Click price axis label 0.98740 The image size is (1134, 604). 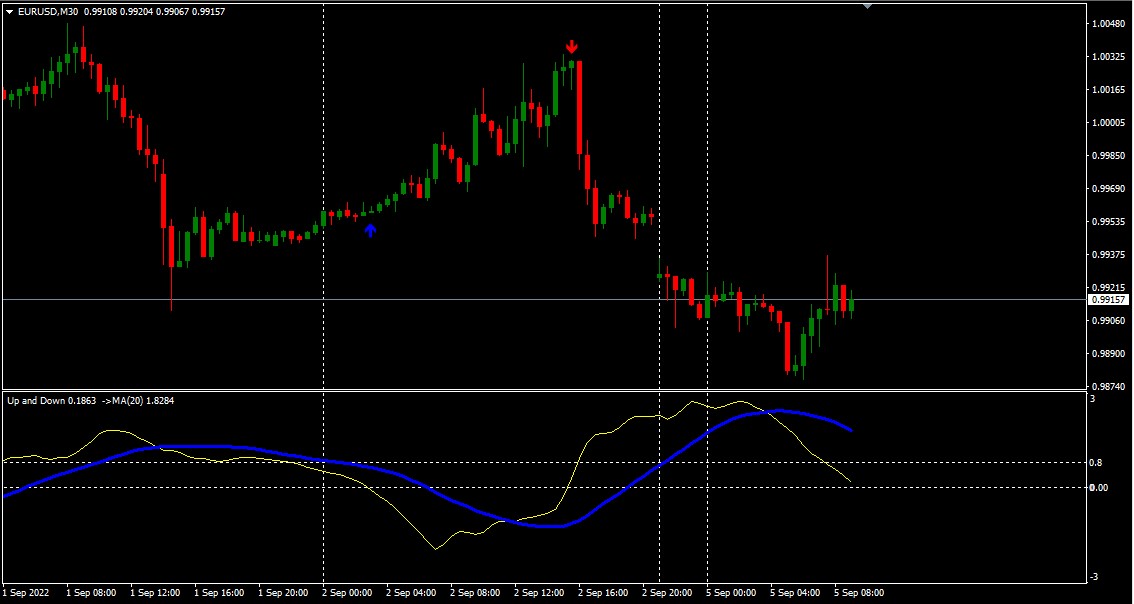[1109, 387]
